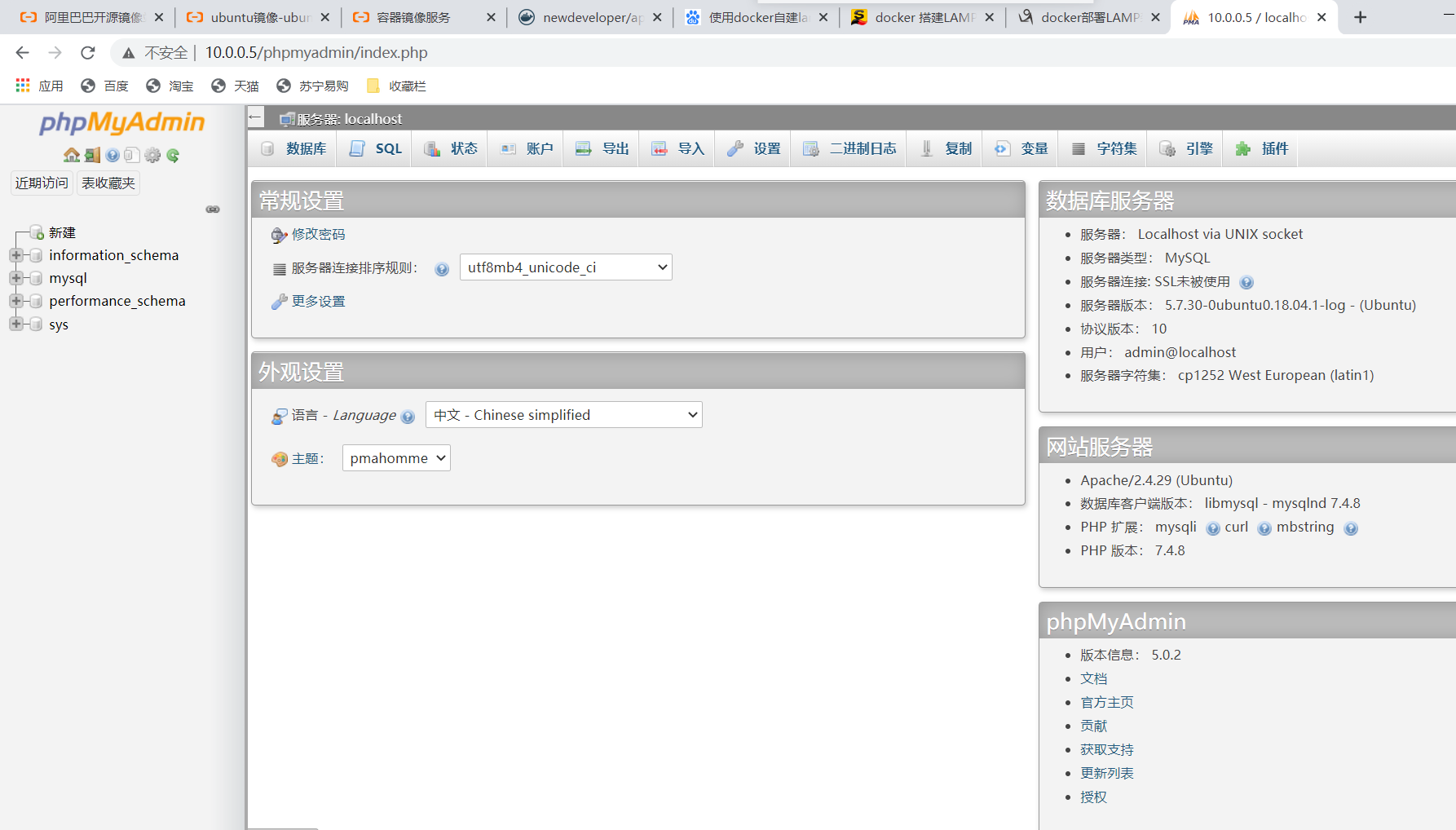Open the 设置 tab
The image size is (1456, 830).
coord(753,148)
